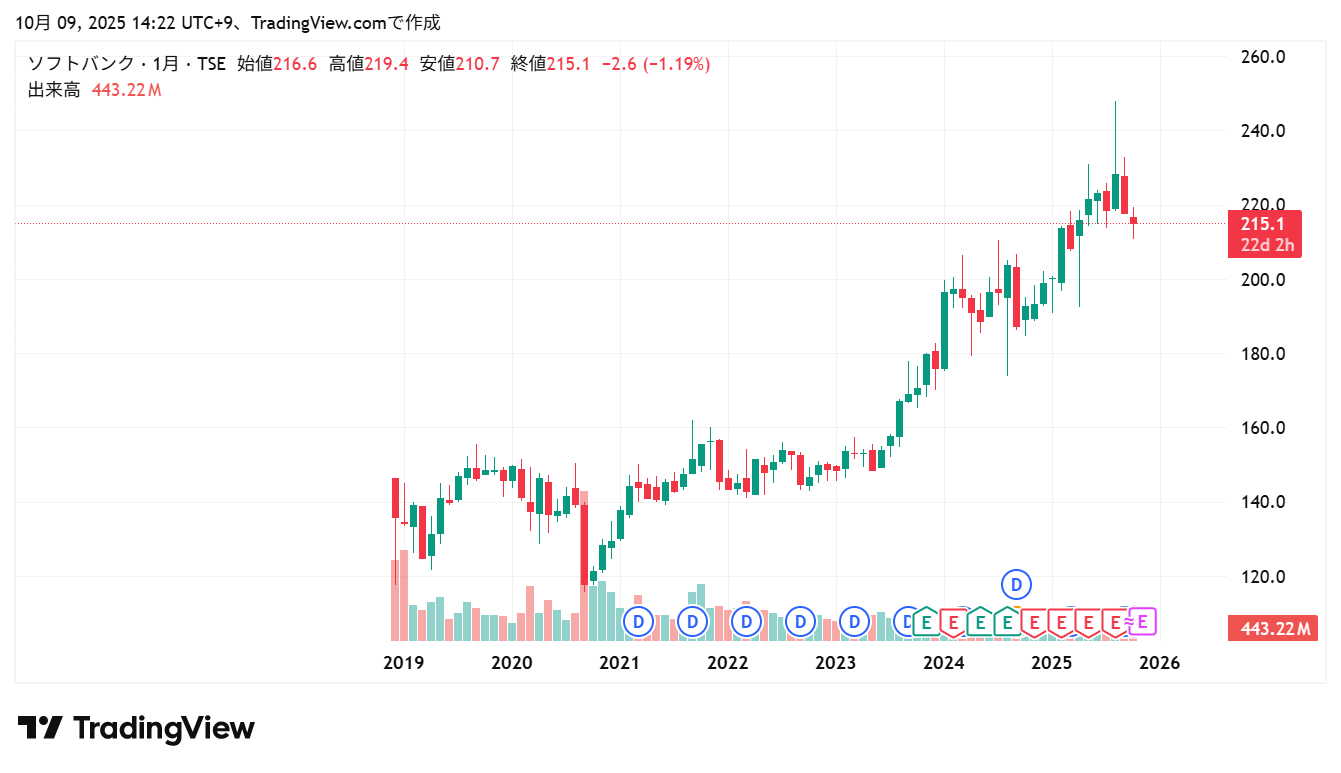Click the dividend marker just right of 2023
Image resolution: width=1341 pixels, height=773 pixels.
[x=854, y=622]
